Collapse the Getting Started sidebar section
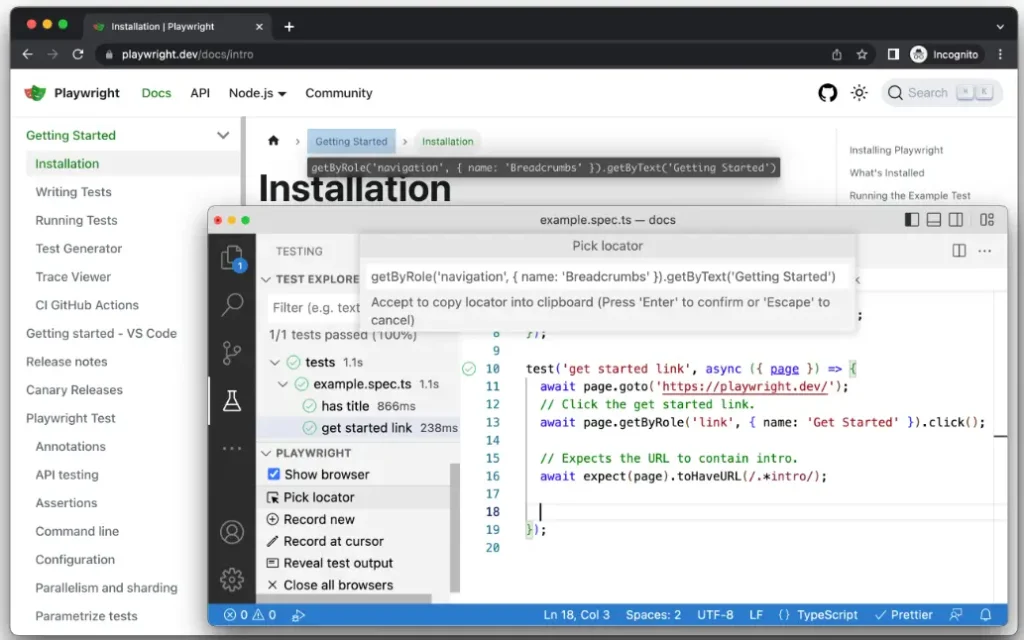 click(x=223, y=135)
